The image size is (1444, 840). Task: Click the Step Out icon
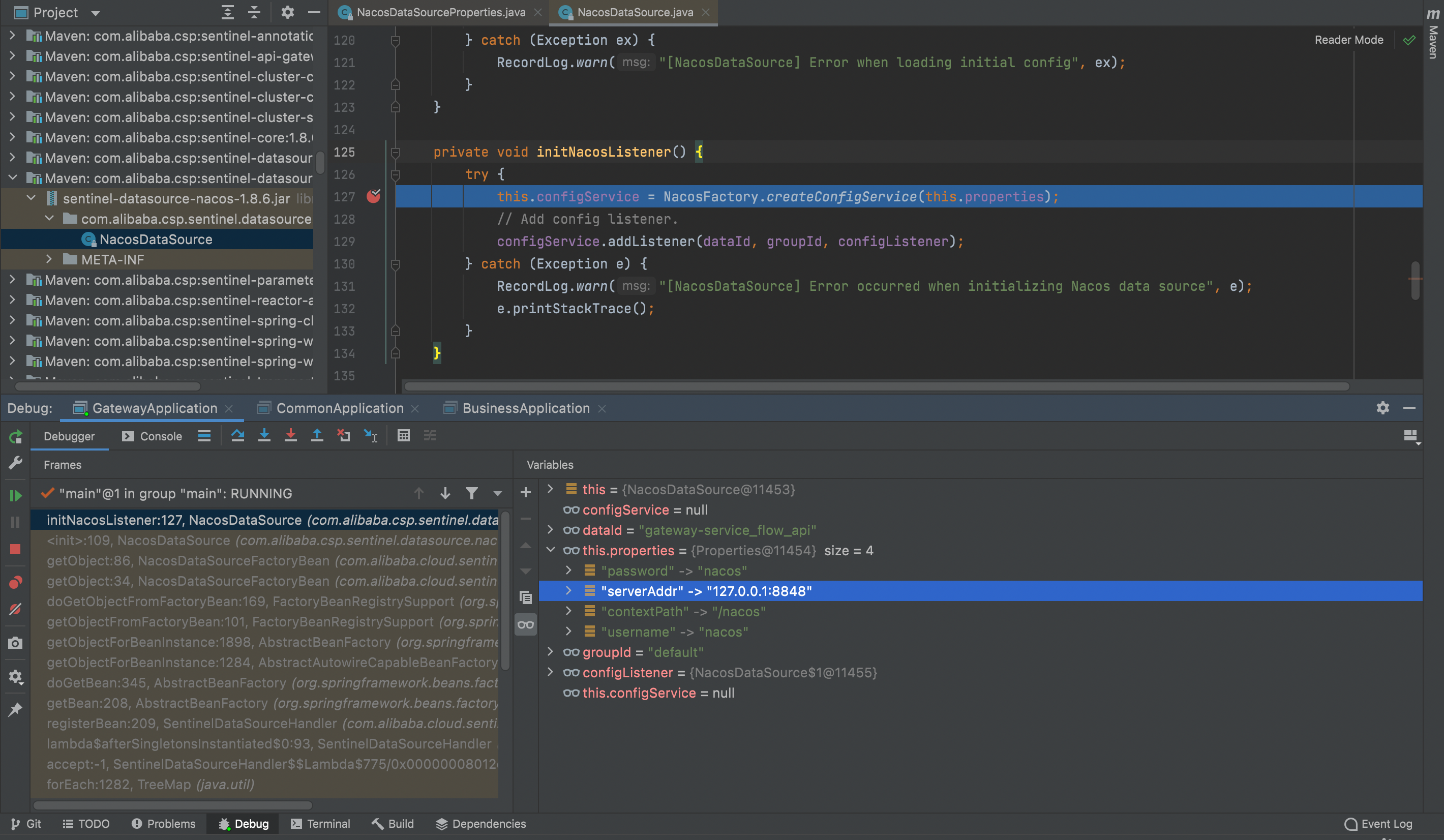317,436
